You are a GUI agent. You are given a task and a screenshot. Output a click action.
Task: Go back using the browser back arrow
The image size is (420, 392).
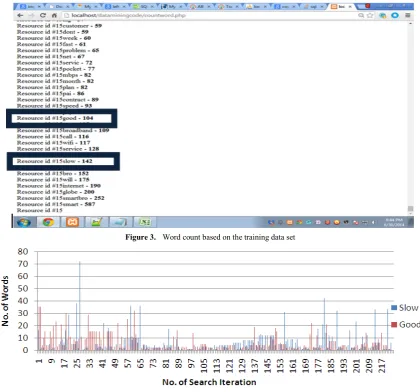[20, 15]
